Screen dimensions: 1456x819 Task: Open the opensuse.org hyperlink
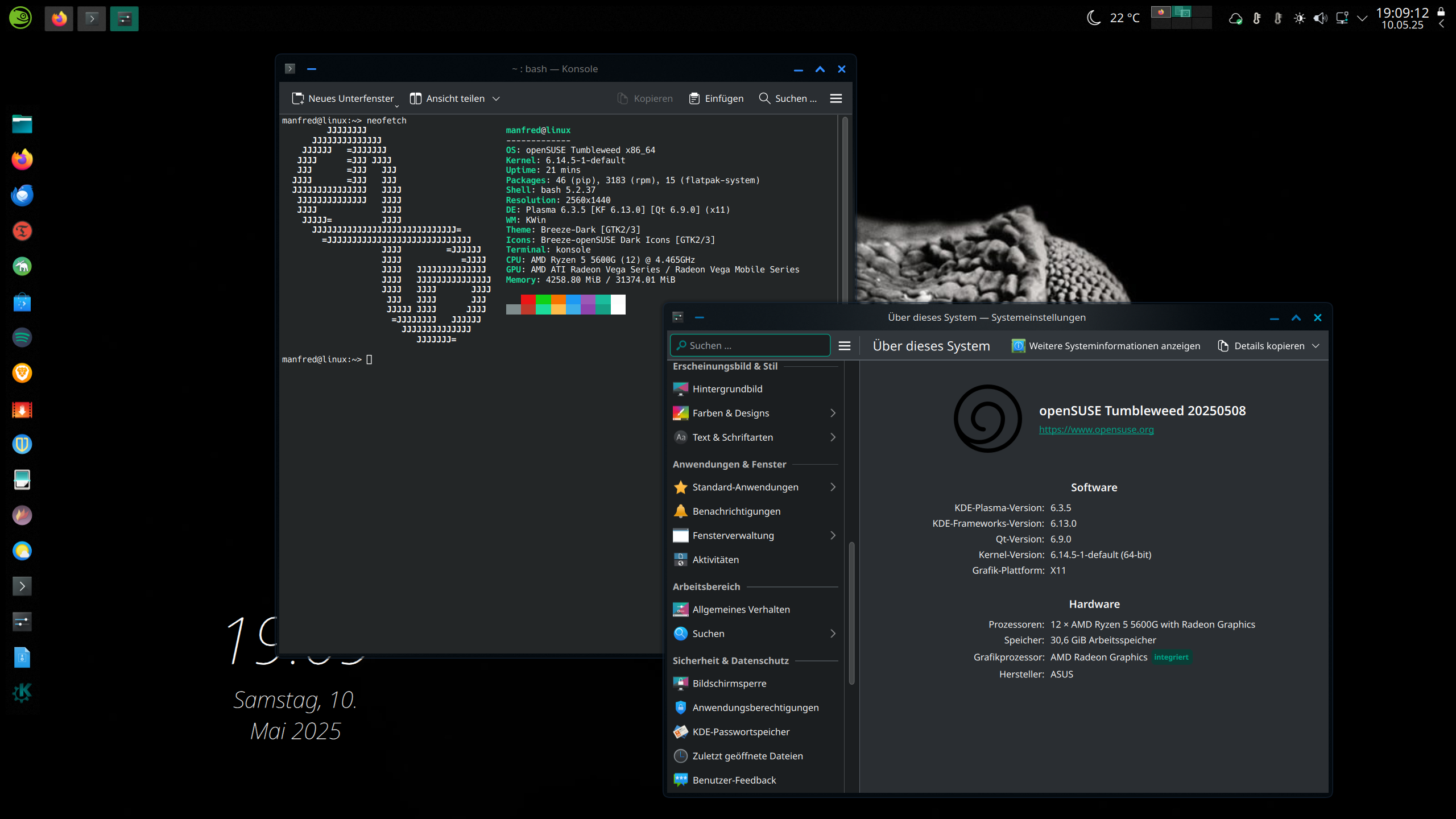point(1096,429)
